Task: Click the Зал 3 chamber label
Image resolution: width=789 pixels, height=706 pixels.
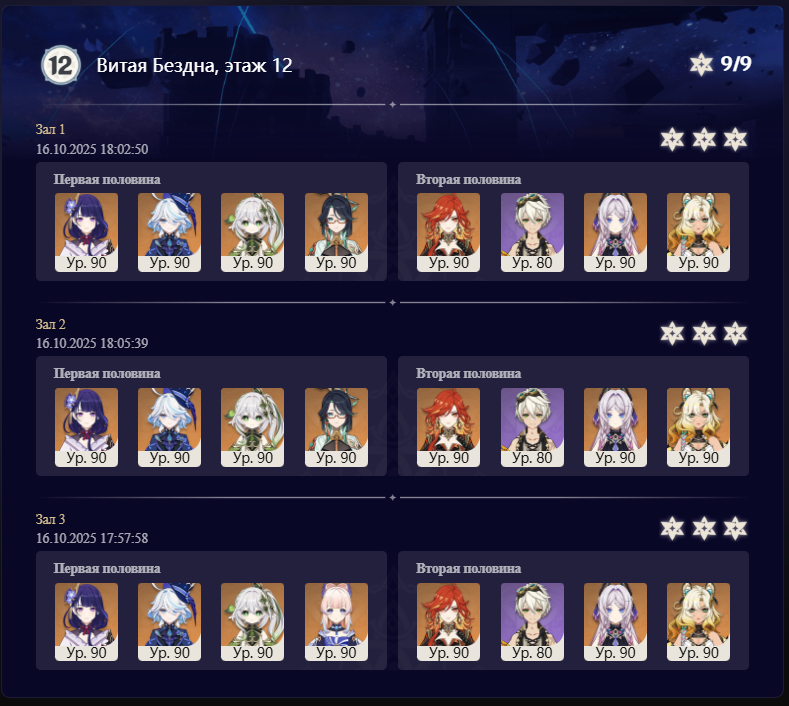Action: coord(50,519)
